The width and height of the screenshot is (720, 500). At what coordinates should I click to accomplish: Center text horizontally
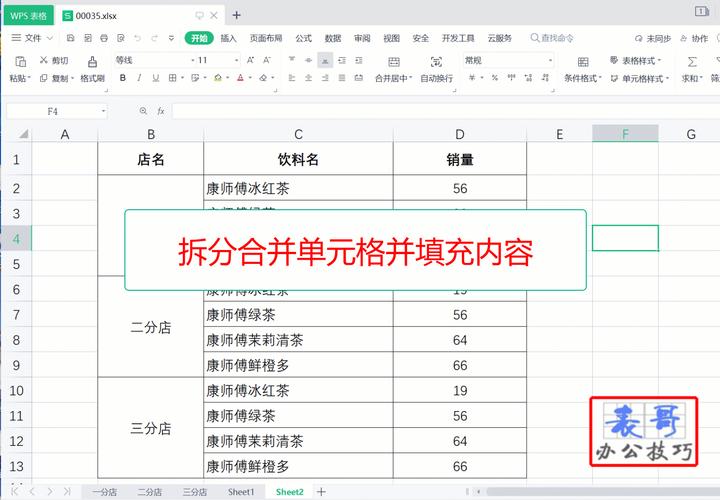(308, 78)
